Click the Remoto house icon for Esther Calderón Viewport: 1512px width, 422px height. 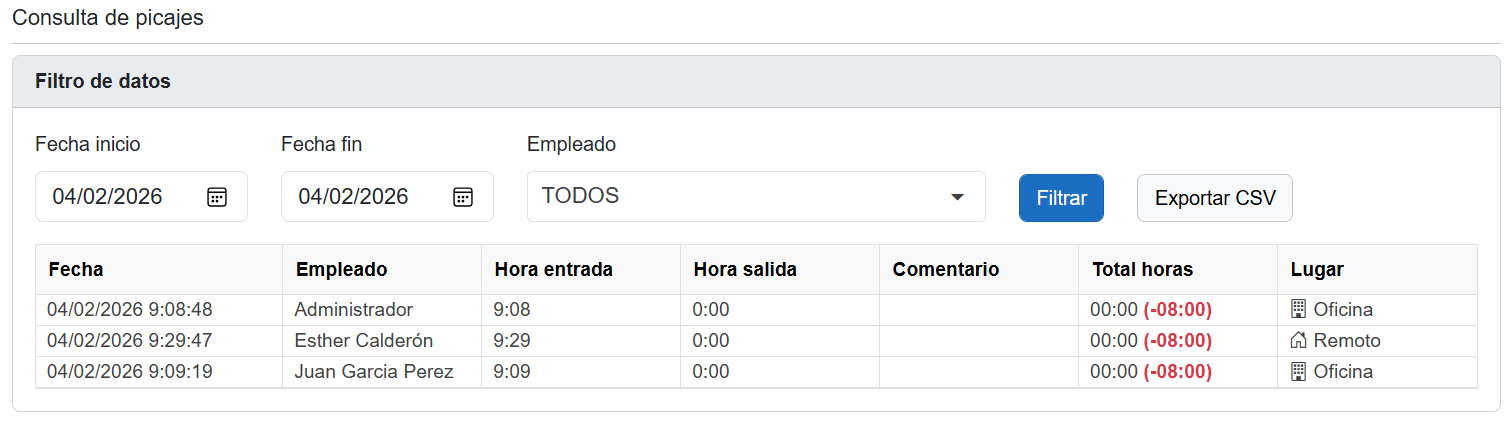[x=1299, y=341]
